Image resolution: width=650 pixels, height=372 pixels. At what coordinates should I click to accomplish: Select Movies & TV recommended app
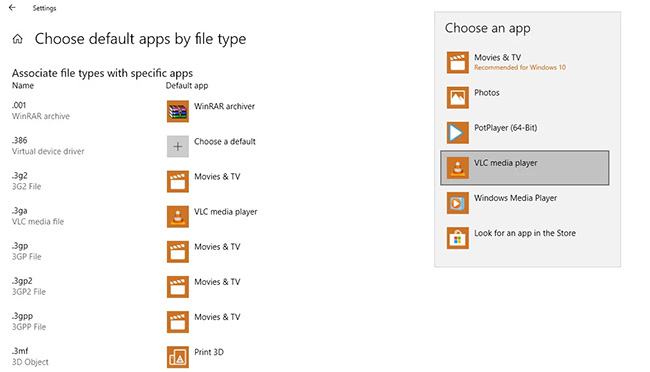click(525, 62)
